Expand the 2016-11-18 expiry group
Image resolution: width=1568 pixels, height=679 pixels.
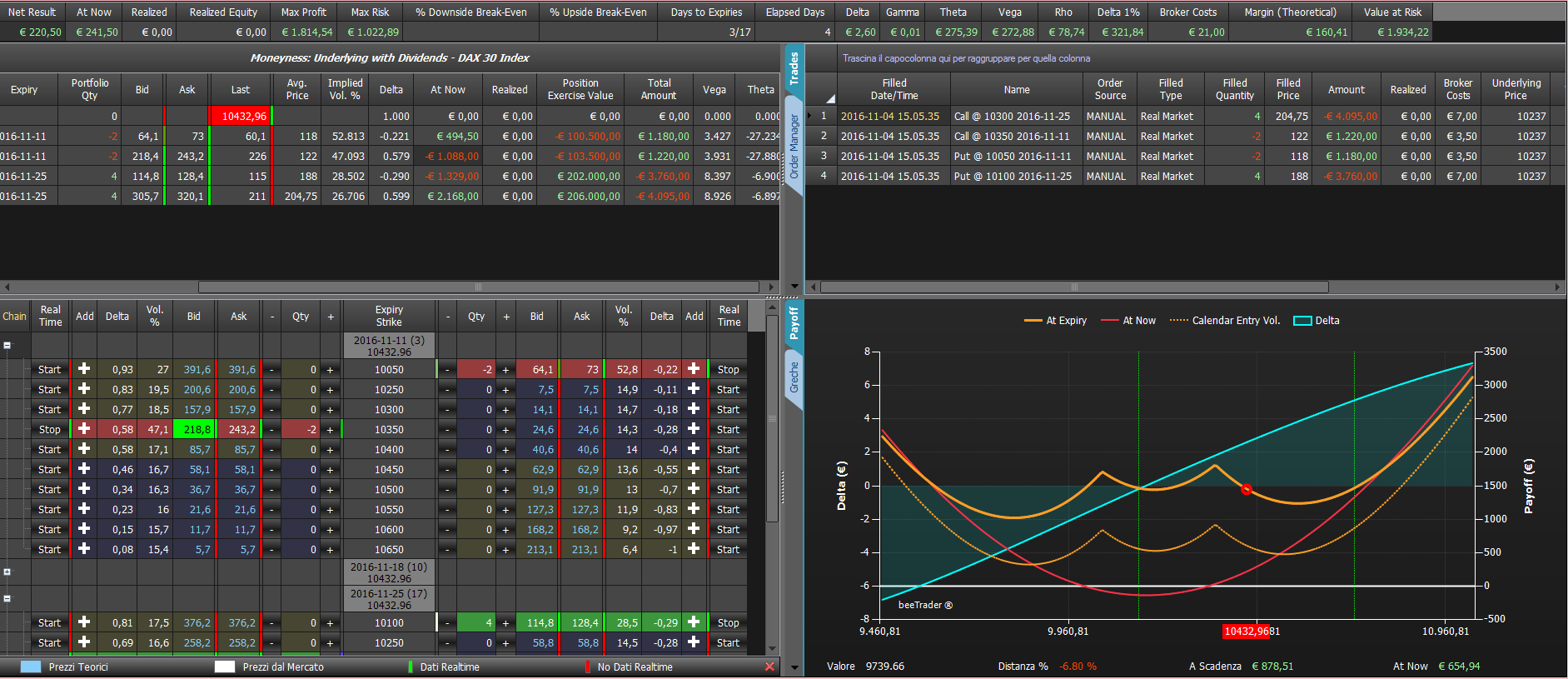[x=7, y=572]
